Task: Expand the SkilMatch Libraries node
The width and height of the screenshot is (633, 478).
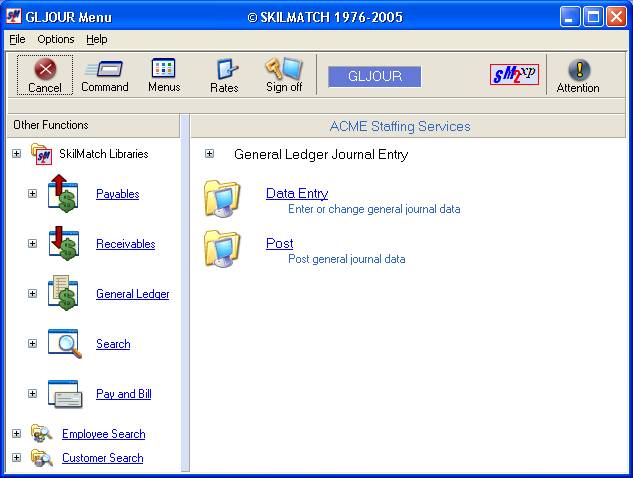Action: click(x=17, y=154)
